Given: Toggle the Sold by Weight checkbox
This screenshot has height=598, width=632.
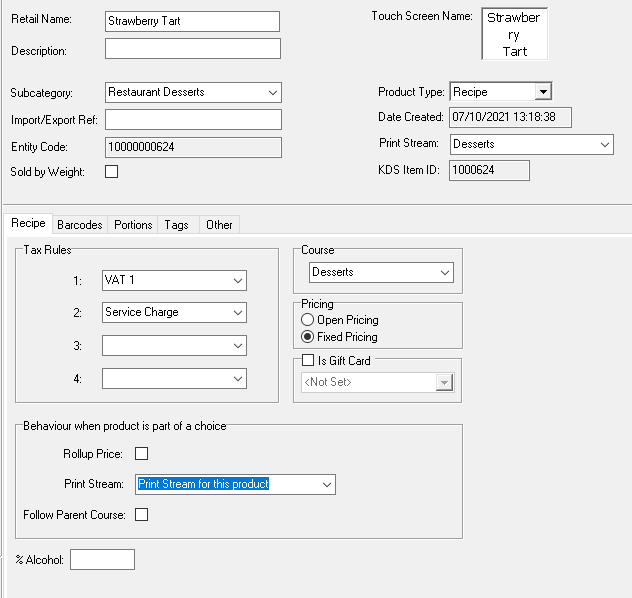Looking at the screenshot, I should (112, 172).
